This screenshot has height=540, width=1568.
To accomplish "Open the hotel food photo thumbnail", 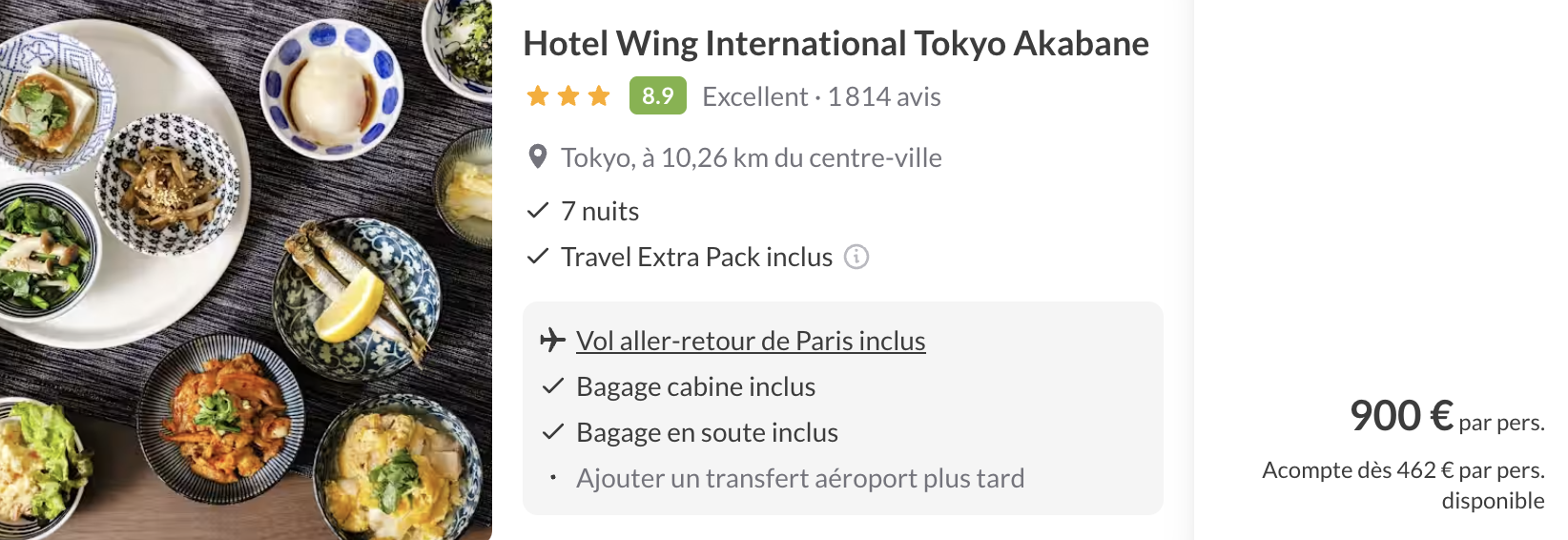I will (246, 270).
